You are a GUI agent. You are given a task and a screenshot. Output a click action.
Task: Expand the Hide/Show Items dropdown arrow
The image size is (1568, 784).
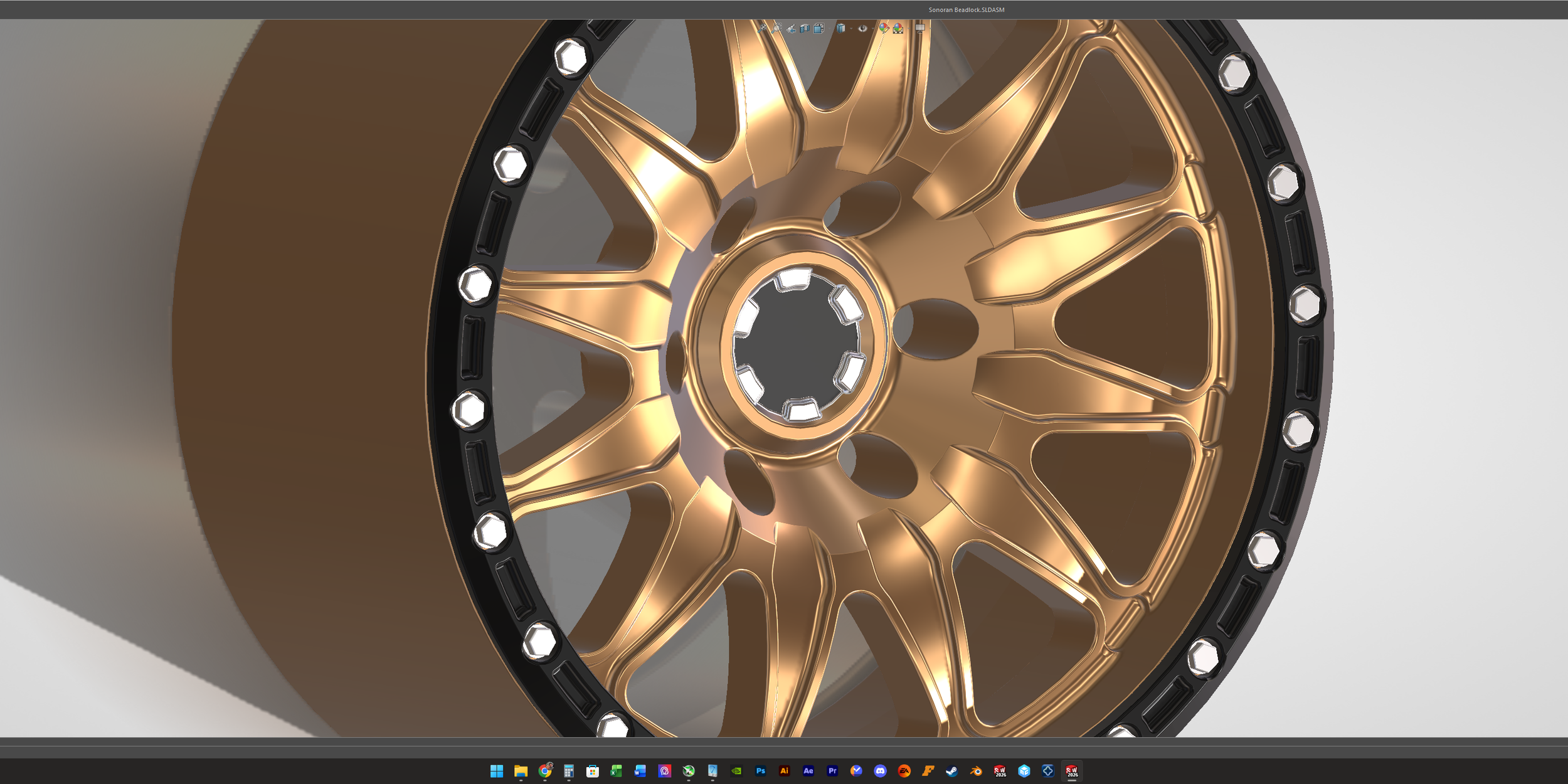click(872, 28)
